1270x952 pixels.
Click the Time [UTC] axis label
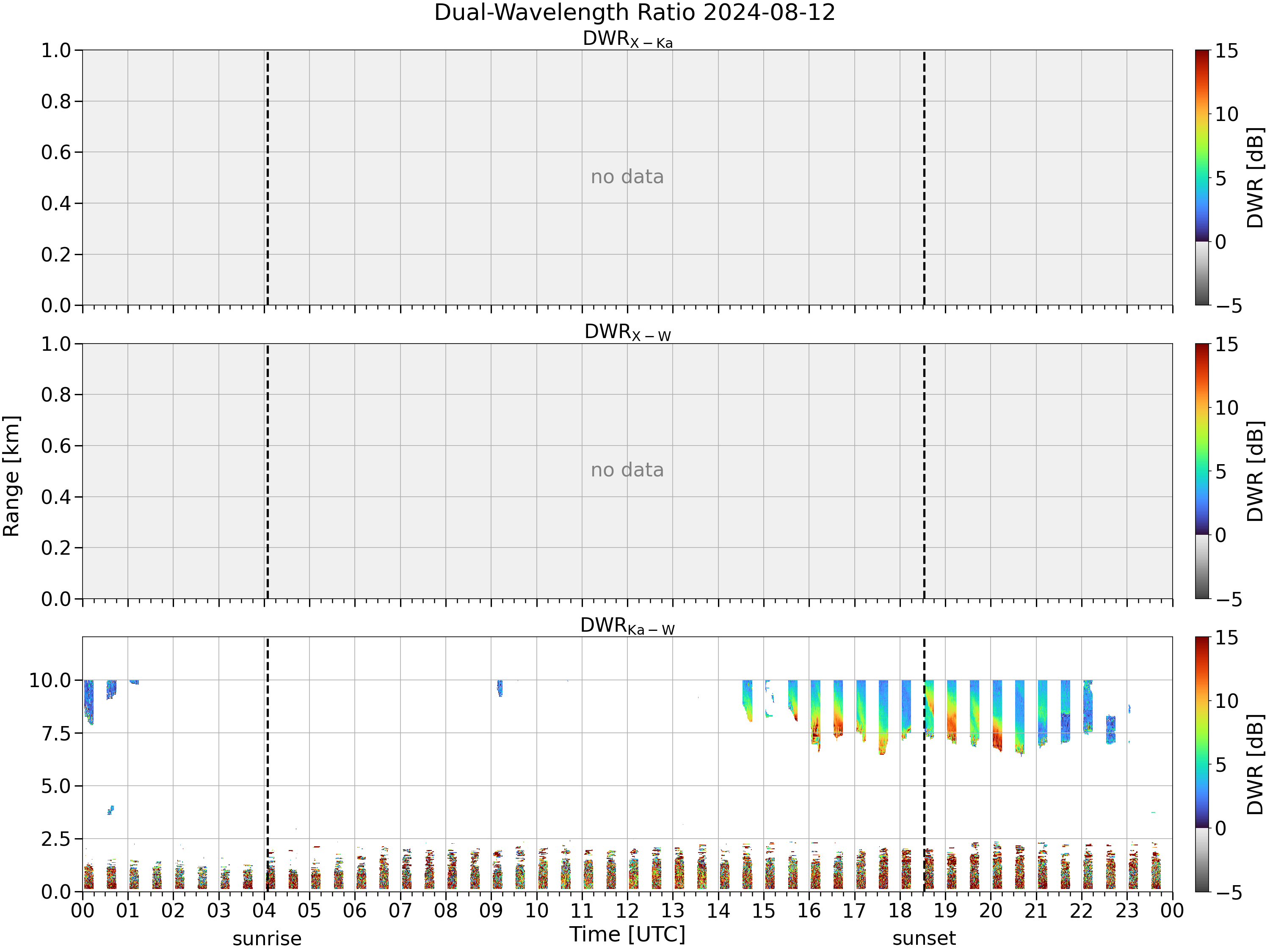coord(627,935)
